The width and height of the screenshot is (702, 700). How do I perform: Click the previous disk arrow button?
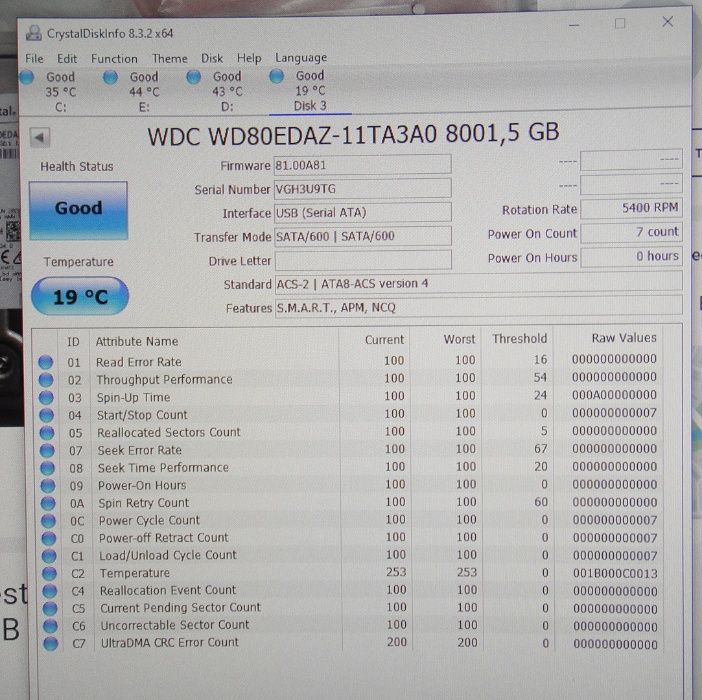40,137
